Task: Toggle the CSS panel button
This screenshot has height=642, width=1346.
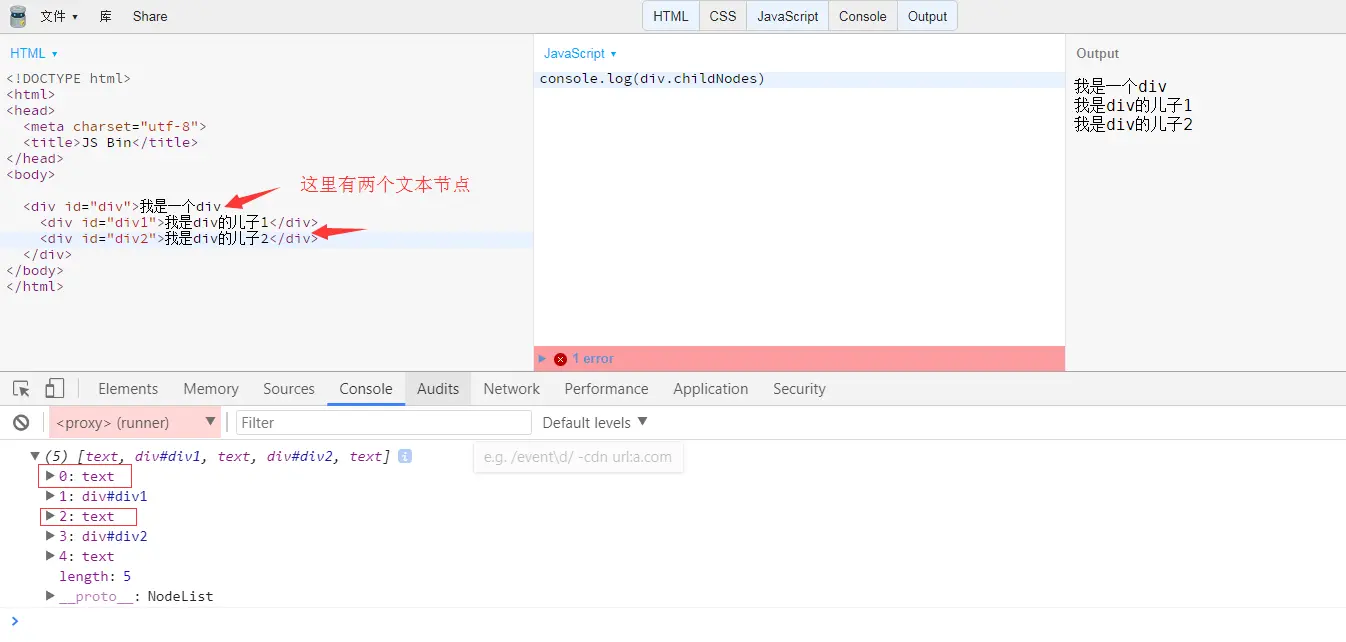Action: (723, 16)
